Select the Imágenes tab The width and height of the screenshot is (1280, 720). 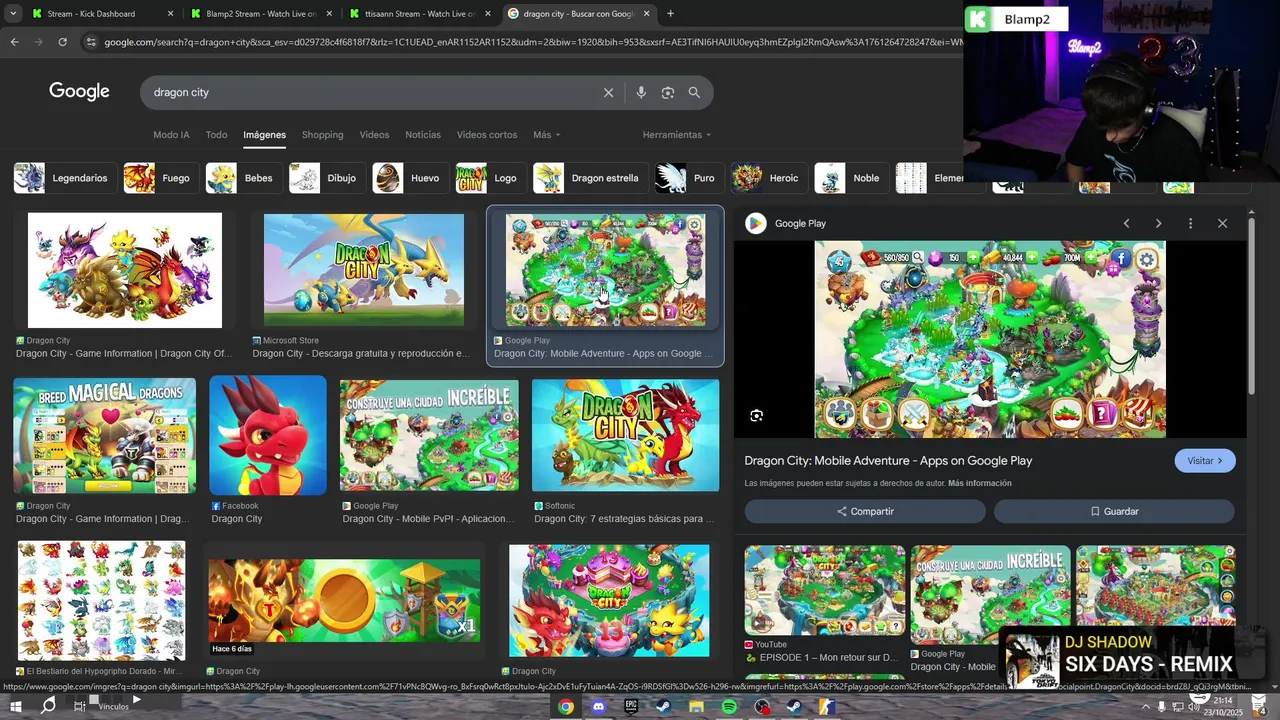[264, 135]
